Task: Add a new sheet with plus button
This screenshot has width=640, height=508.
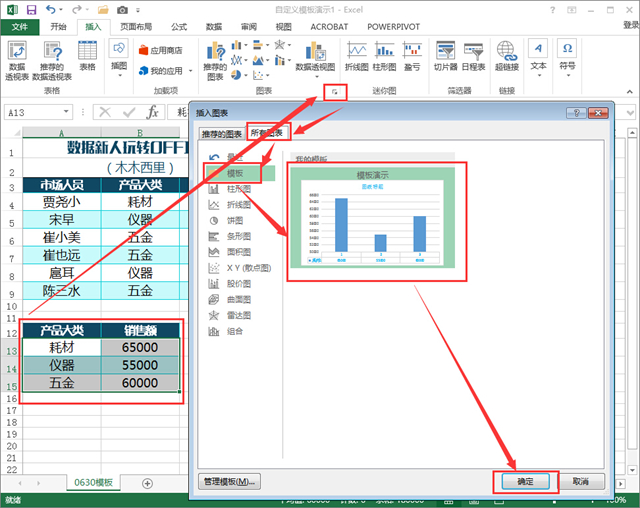Action: click(x=147, y=484)
